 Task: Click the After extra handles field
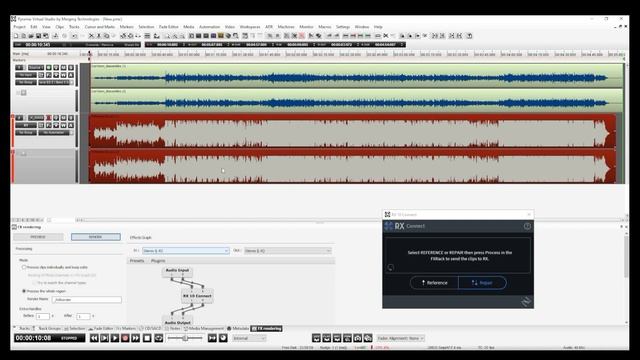click(83, 316)
